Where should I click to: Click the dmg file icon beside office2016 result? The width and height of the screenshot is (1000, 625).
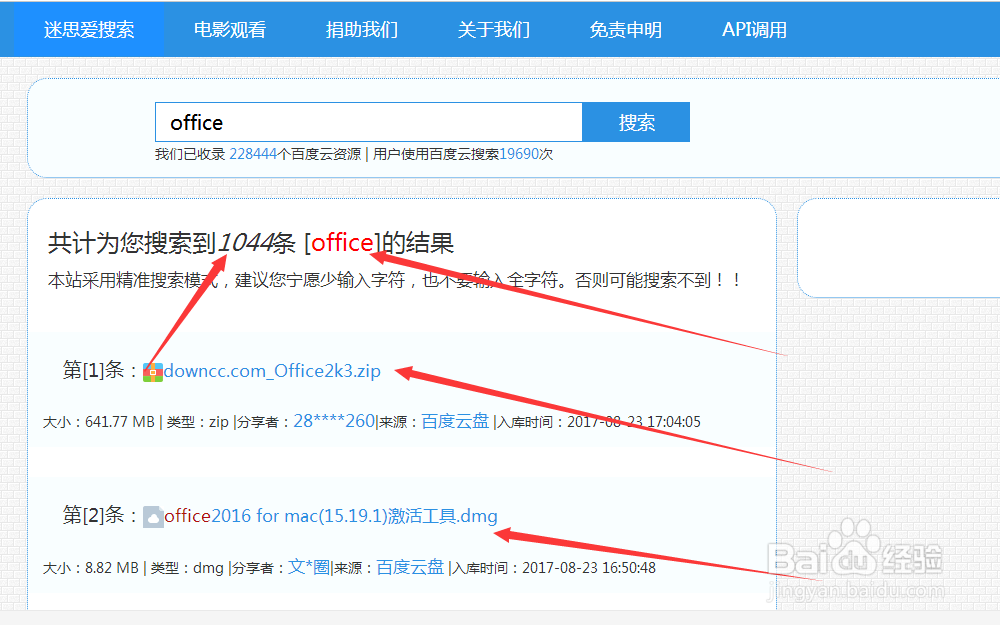155,515
